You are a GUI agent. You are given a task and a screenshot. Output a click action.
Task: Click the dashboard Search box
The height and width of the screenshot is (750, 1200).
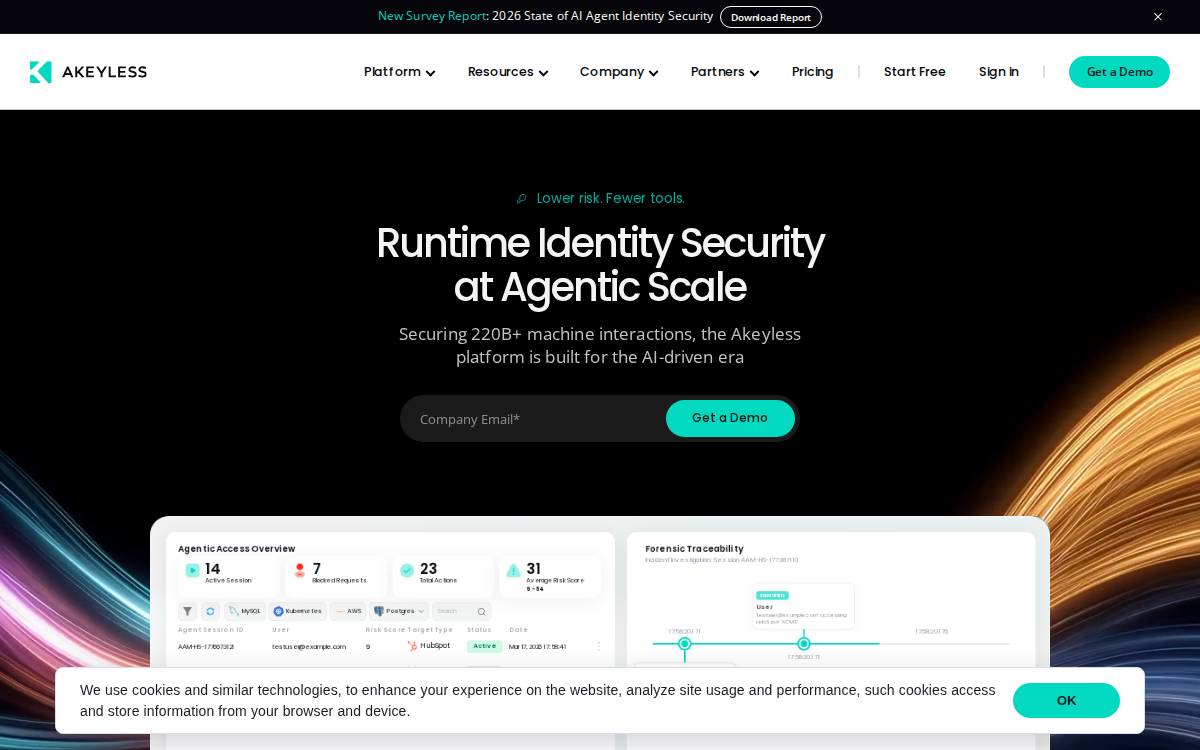click(462, 611)
